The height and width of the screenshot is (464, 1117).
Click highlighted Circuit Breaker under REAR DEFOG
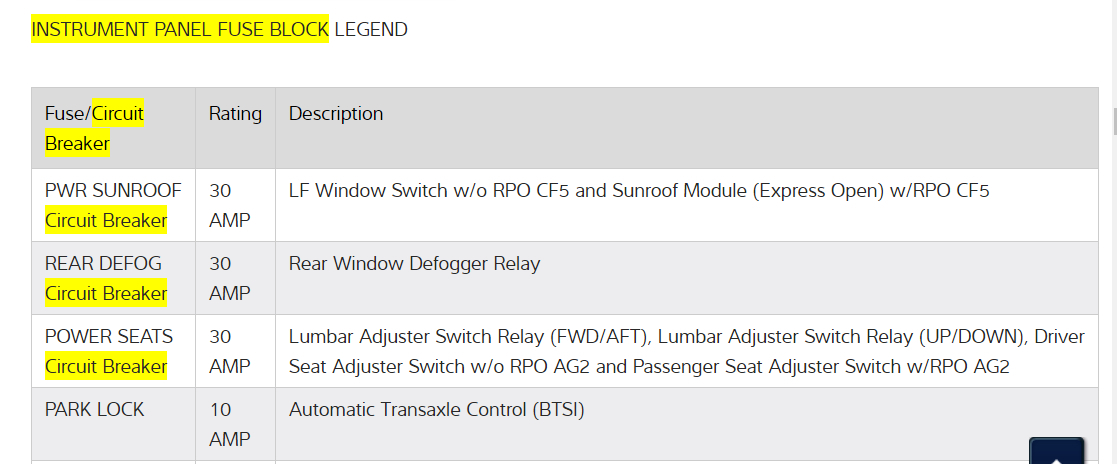coord(106,293)
